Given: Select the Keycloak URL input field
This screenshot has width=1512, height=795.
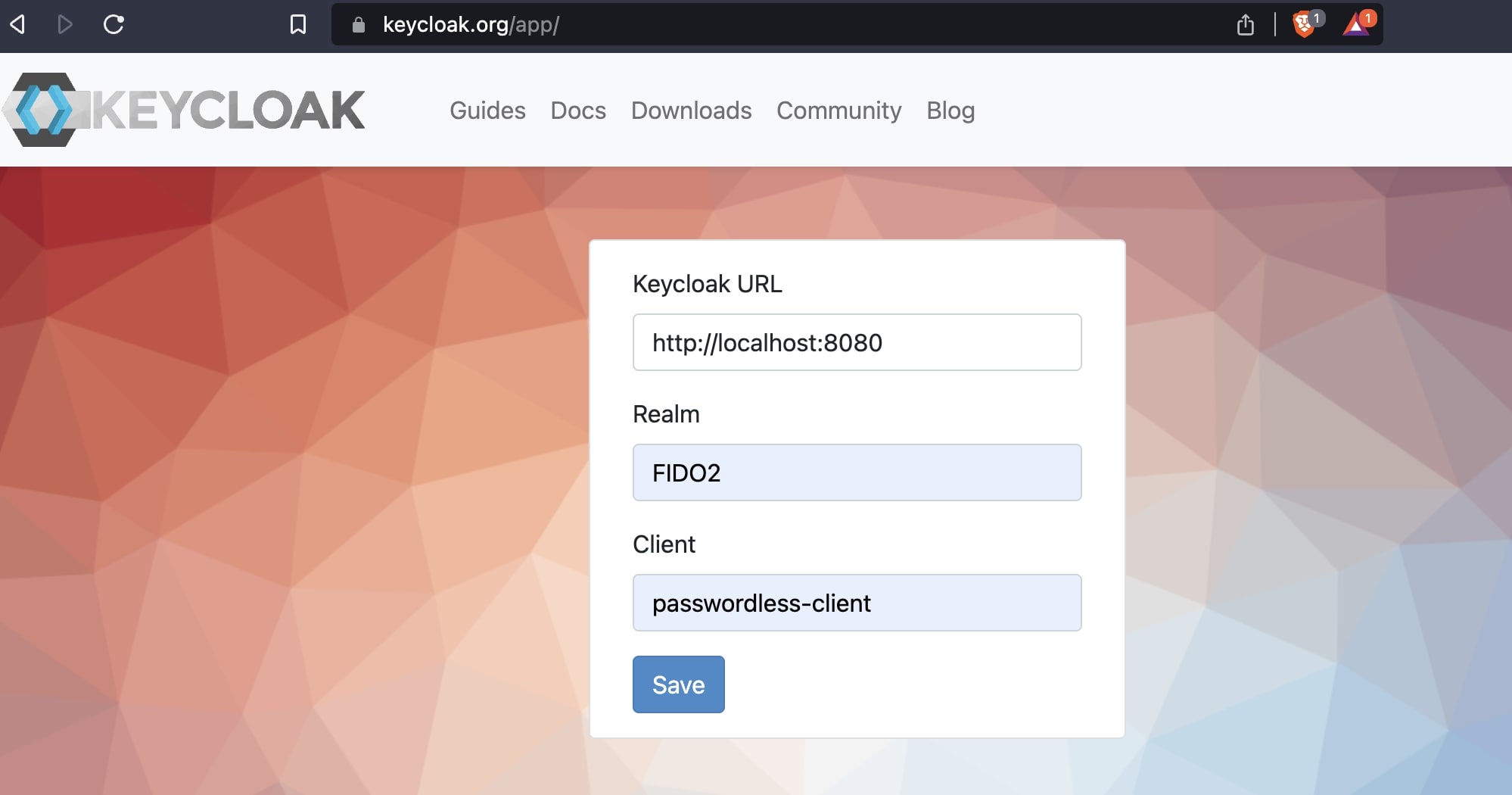Looking at the screenshot, I should (x=856, y=342).
